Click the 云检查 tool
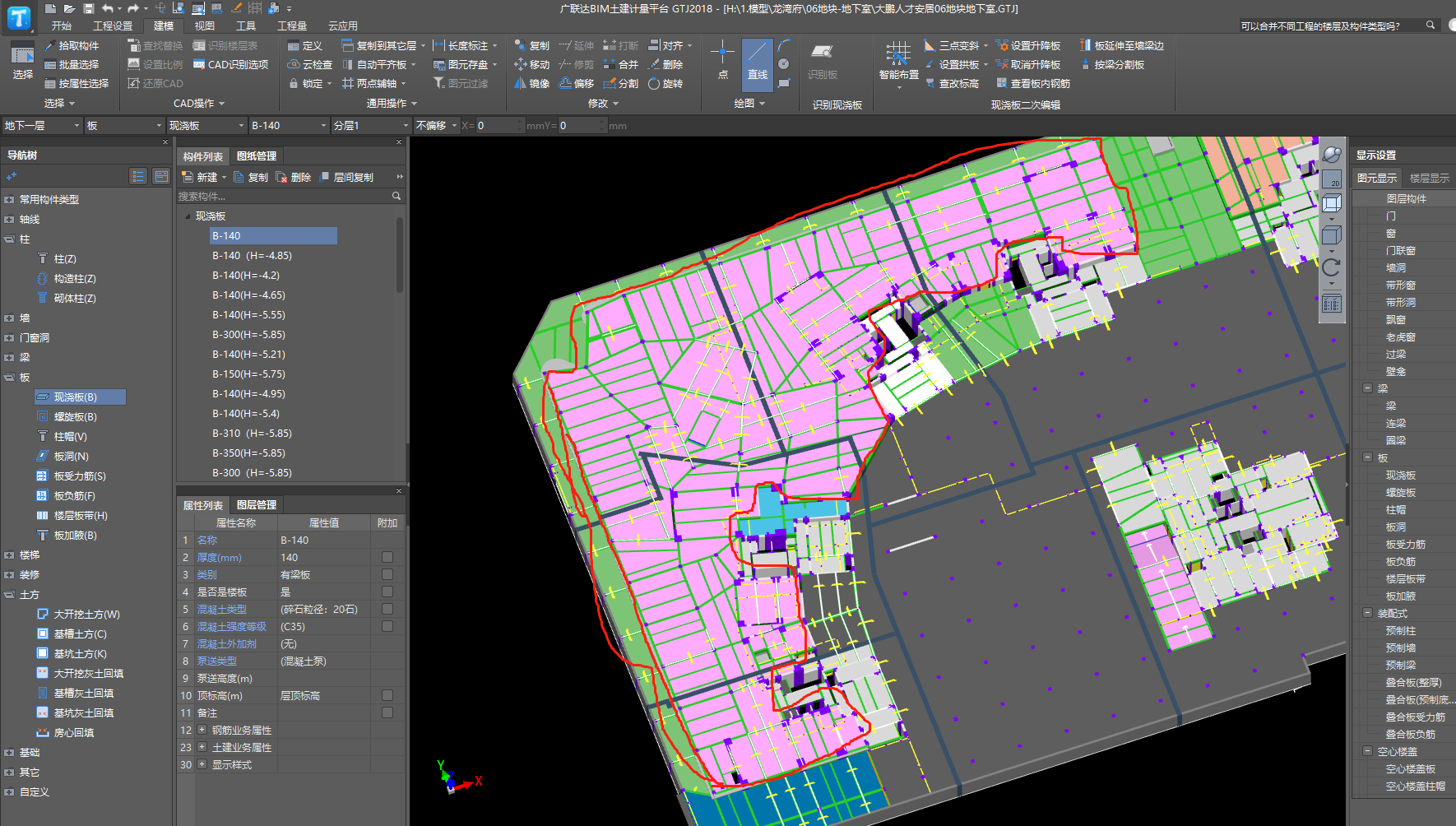The width and height of the screenshot is (1456, 826). (310, 64)
